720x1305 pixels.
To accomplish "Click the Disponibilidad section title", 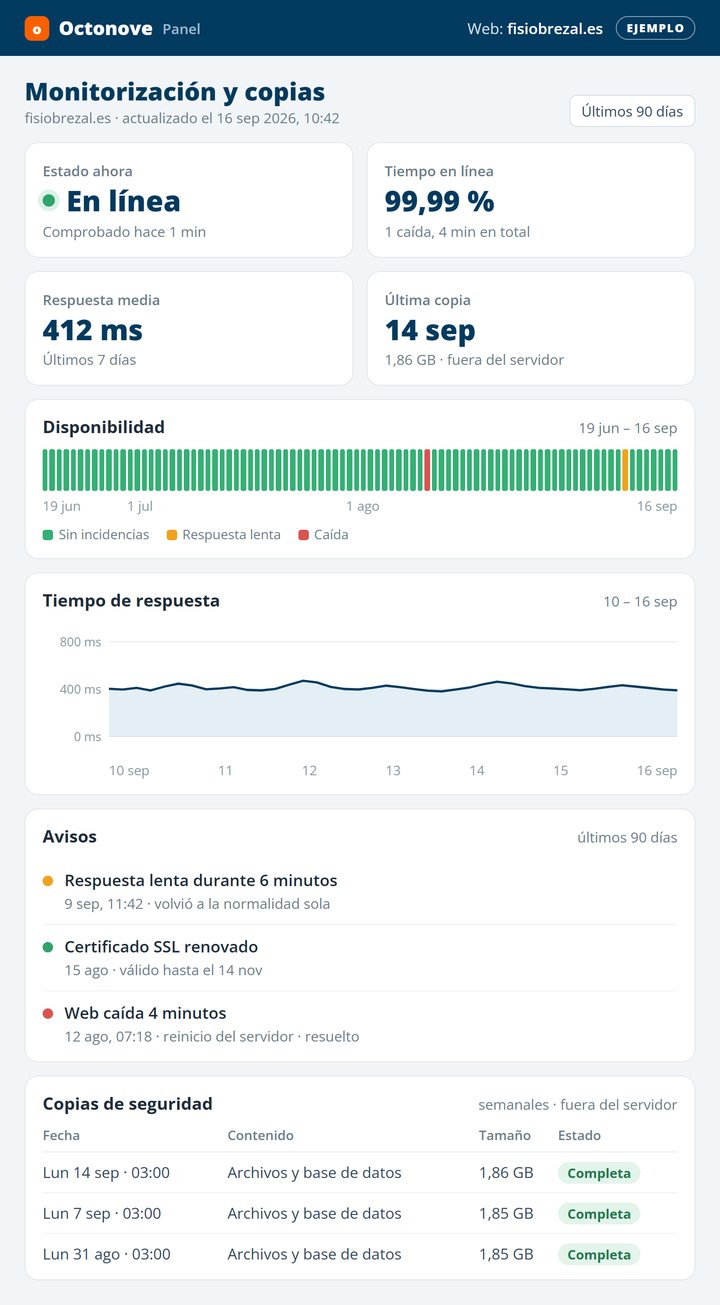I will (104, 427).
